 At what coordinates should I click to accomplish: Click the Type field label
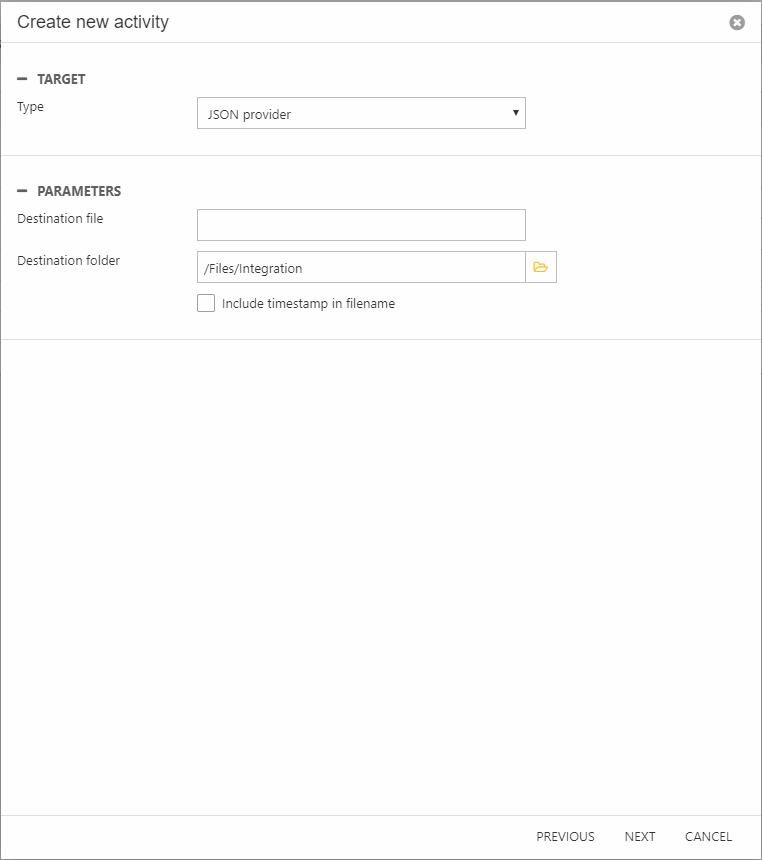(31, 107)
